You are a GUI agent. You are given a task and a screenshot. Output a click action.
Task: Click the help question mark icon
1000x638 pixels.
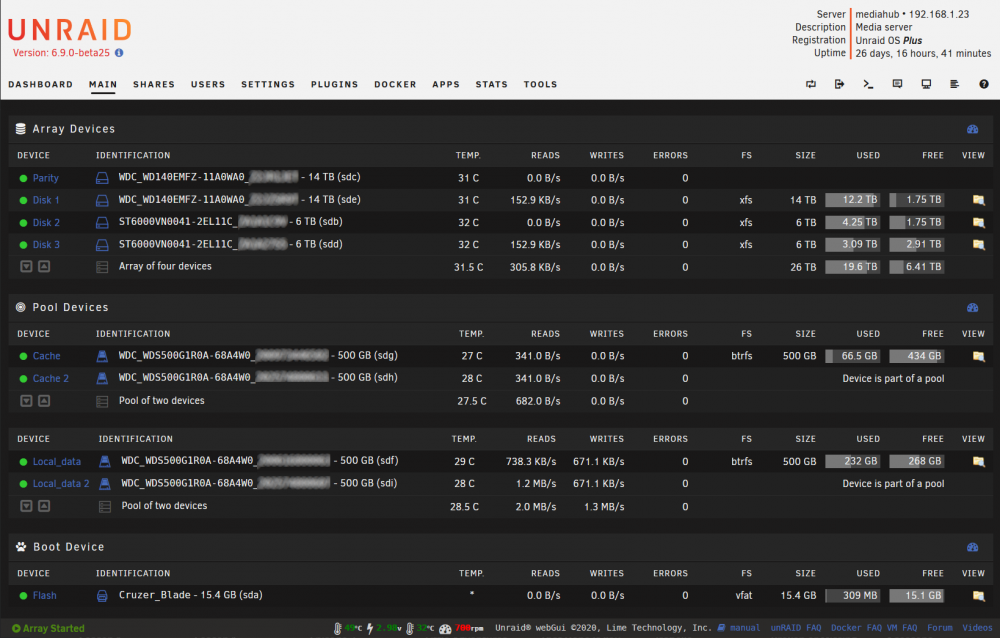pos(984,84)
